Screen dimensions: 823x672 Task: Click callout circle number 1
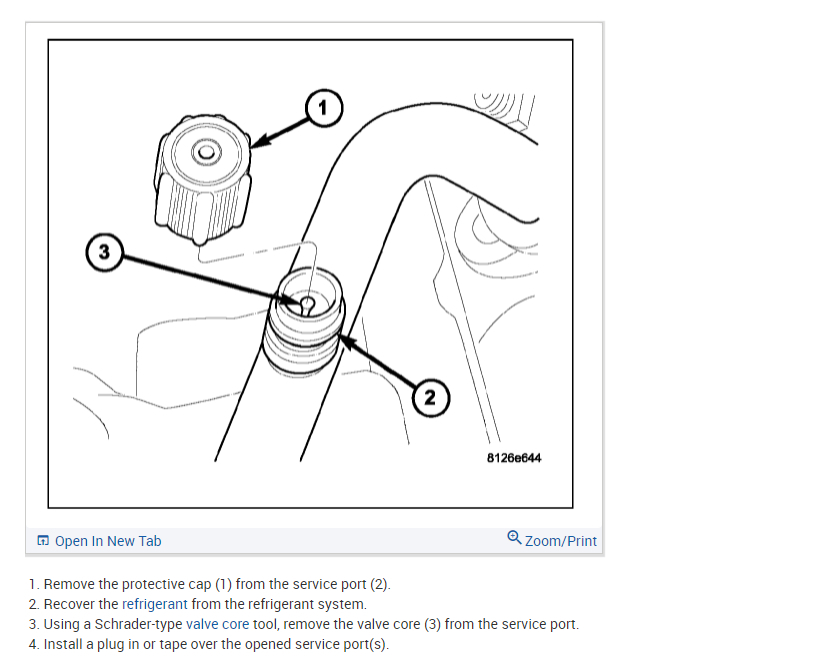coord(323,108)
